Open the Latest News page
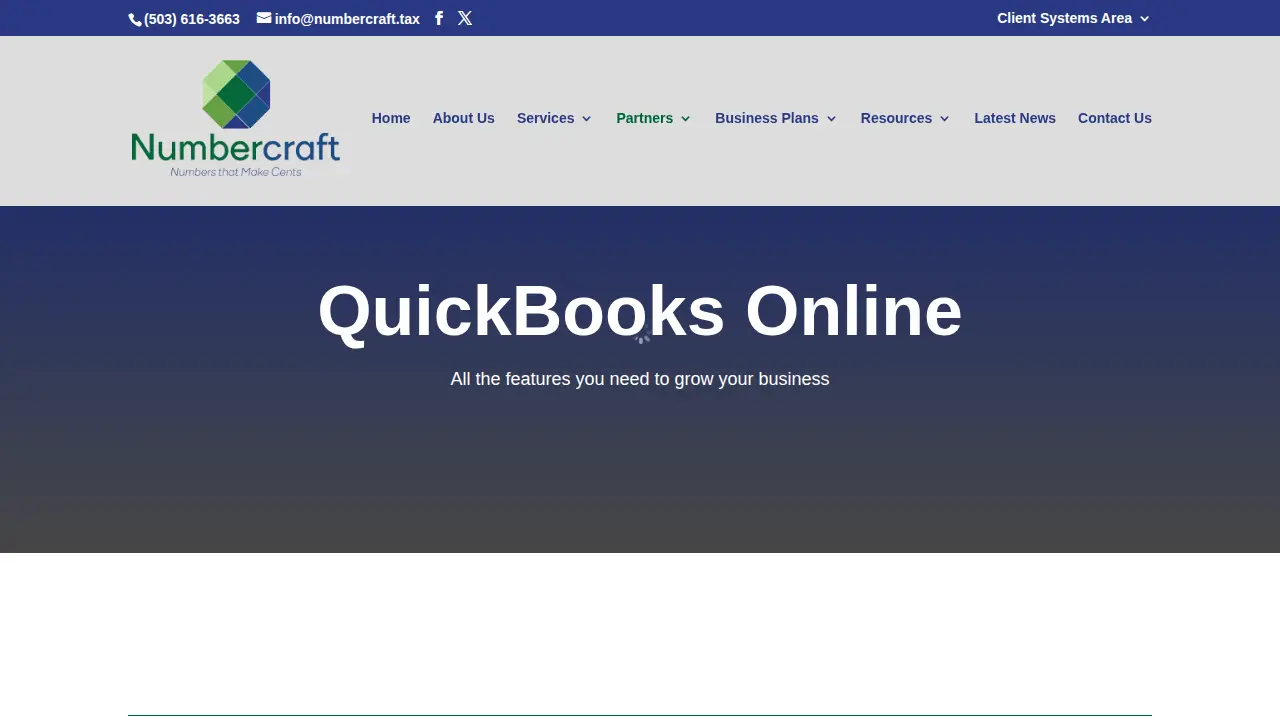 (1015, 118)
